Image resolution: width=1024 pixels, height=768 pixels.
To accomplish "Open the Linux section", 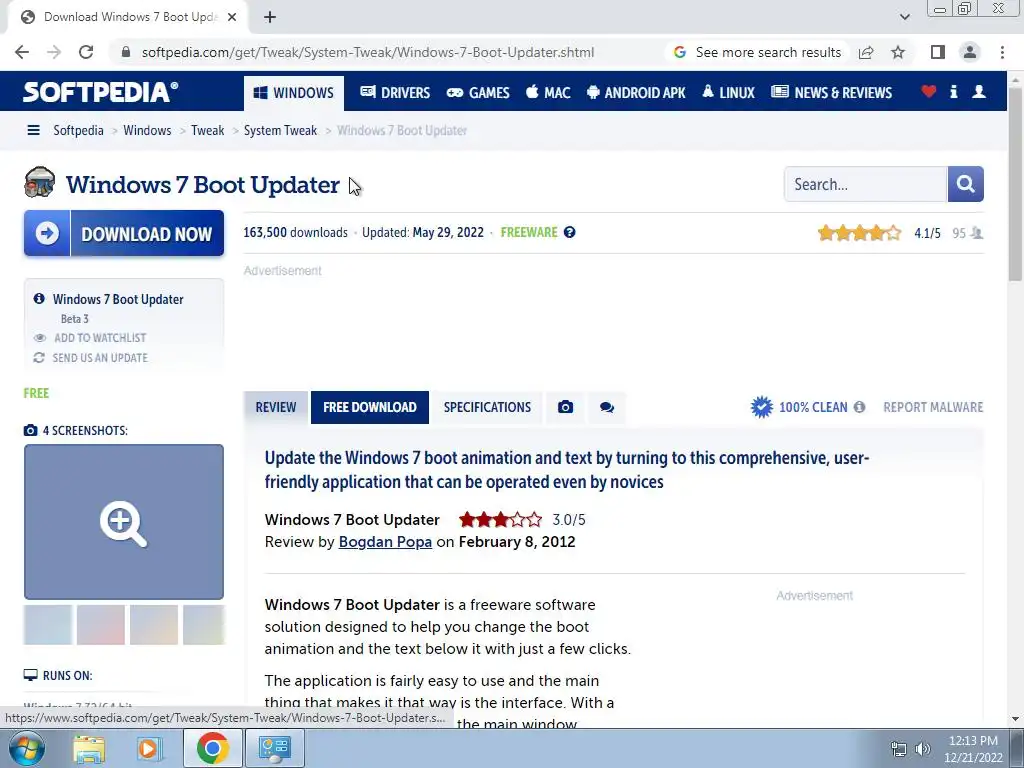I will point(728,93).
